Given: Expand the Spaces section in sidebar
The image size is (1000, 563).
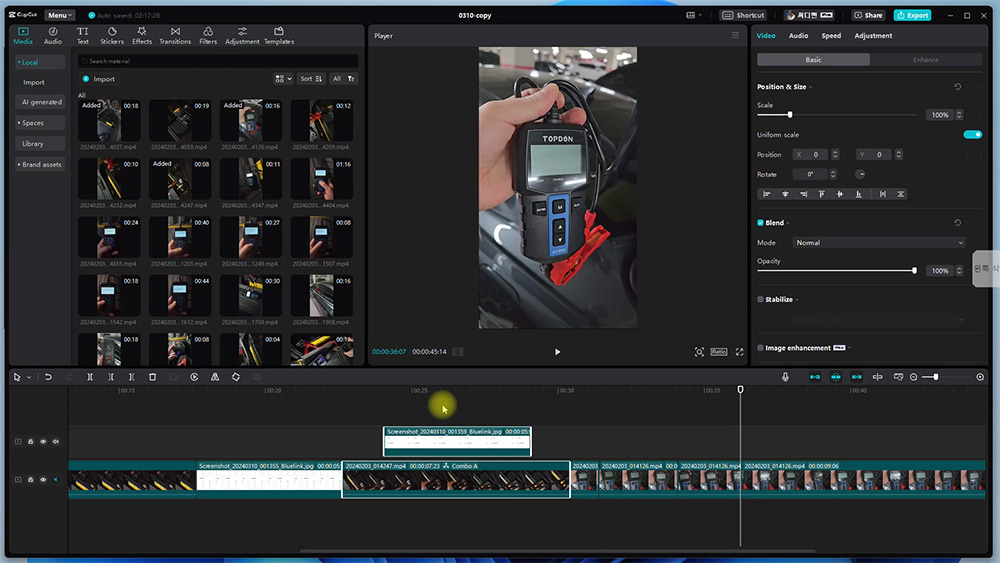Looking at the screenshot, I should pyautogui.click(x=40, y=122).
